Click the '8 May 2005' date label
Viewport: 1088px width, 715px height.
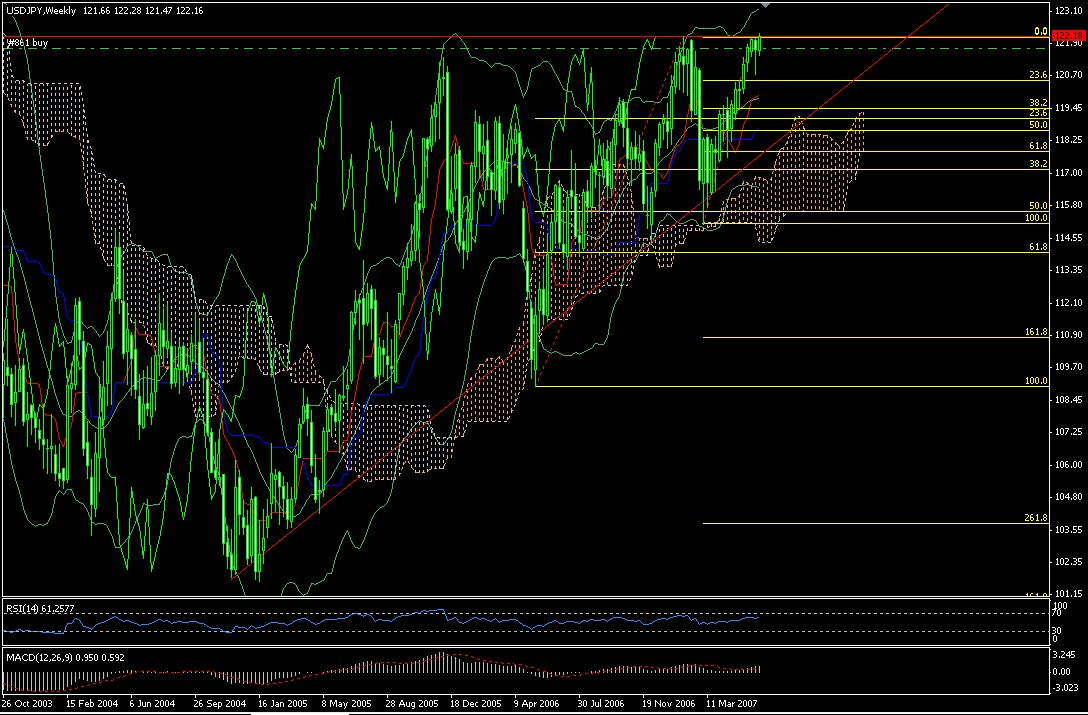click(345, 703)
